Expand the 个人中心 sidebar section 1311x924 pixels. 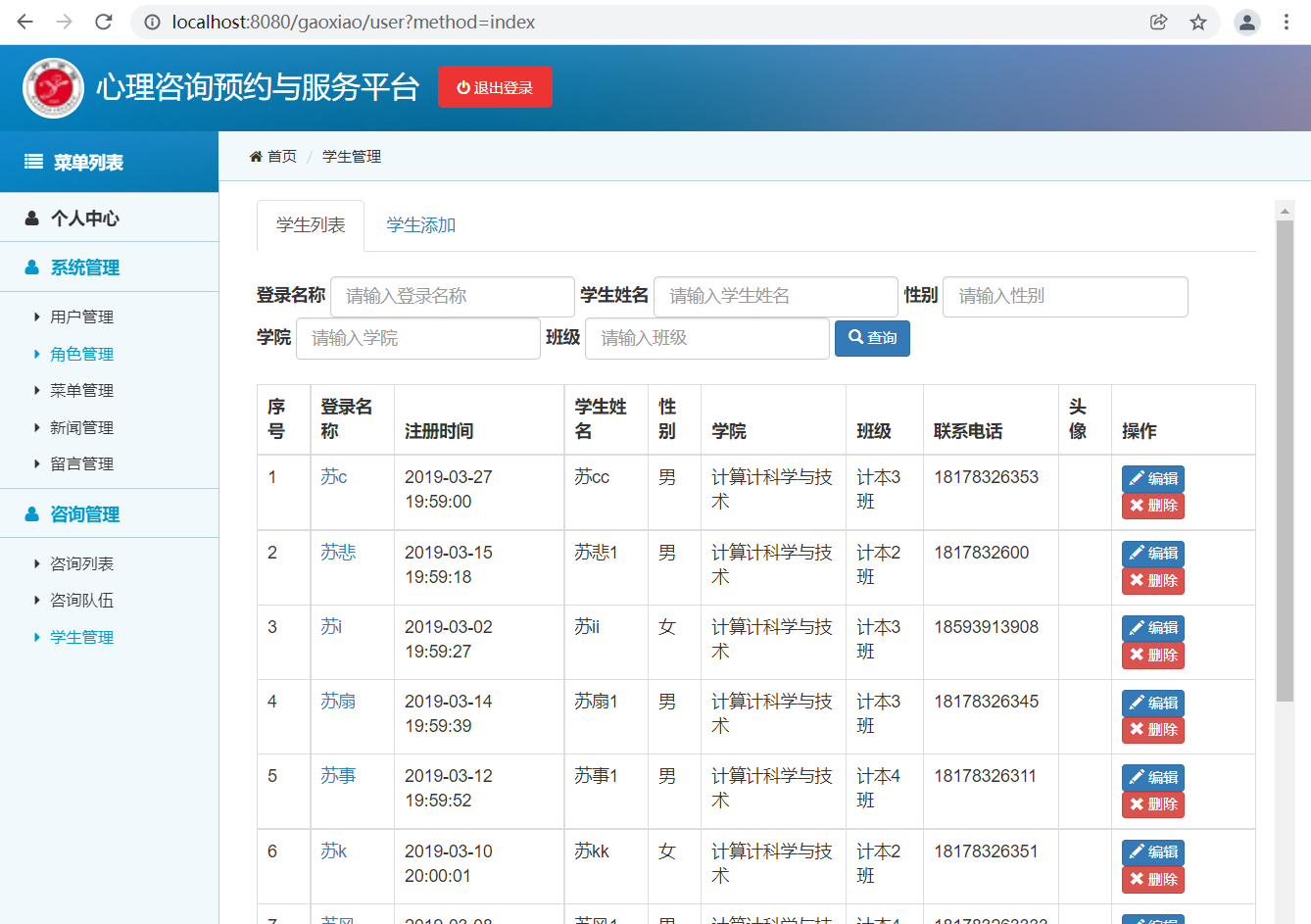pos(84,219)
